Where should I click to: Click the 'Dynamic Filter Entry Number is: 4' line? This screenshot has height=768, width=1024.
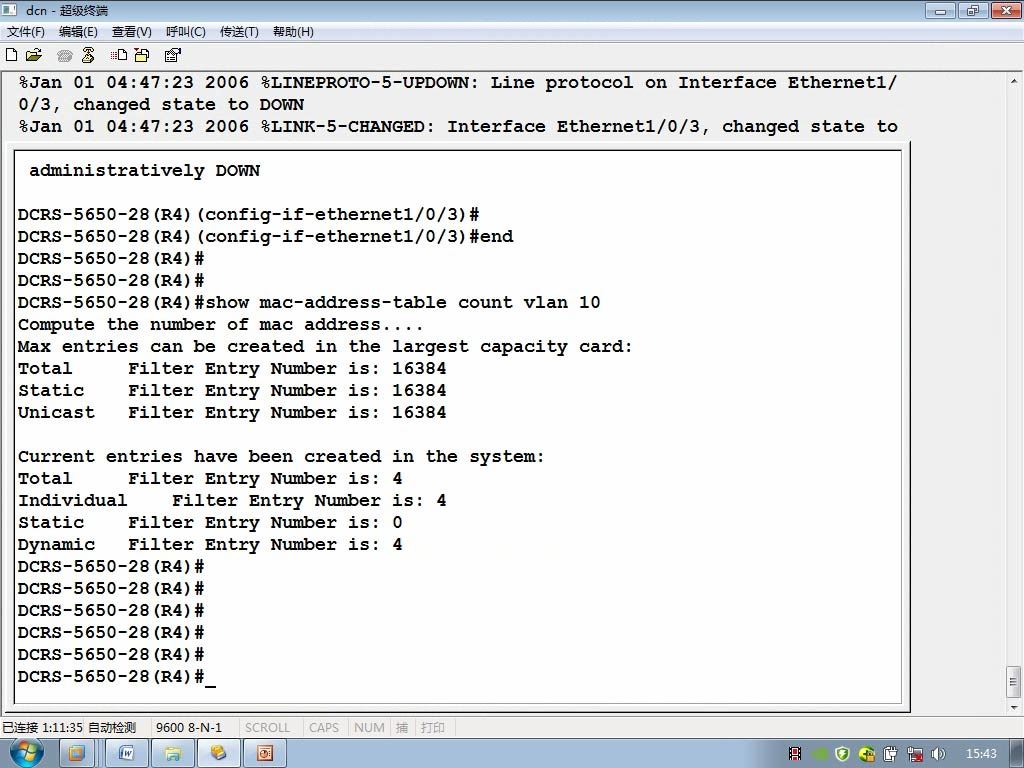210,545
